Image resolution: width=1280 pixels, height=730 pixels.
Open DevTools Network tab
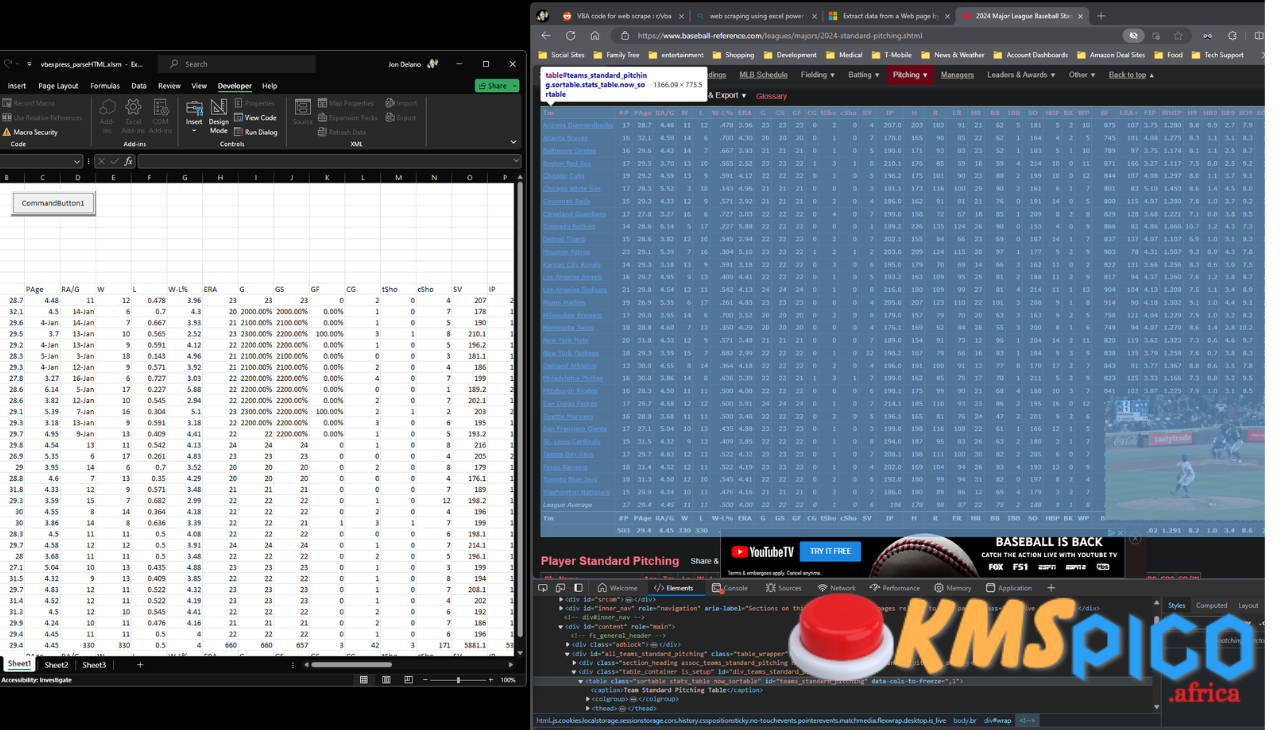(x=837, y=588)
